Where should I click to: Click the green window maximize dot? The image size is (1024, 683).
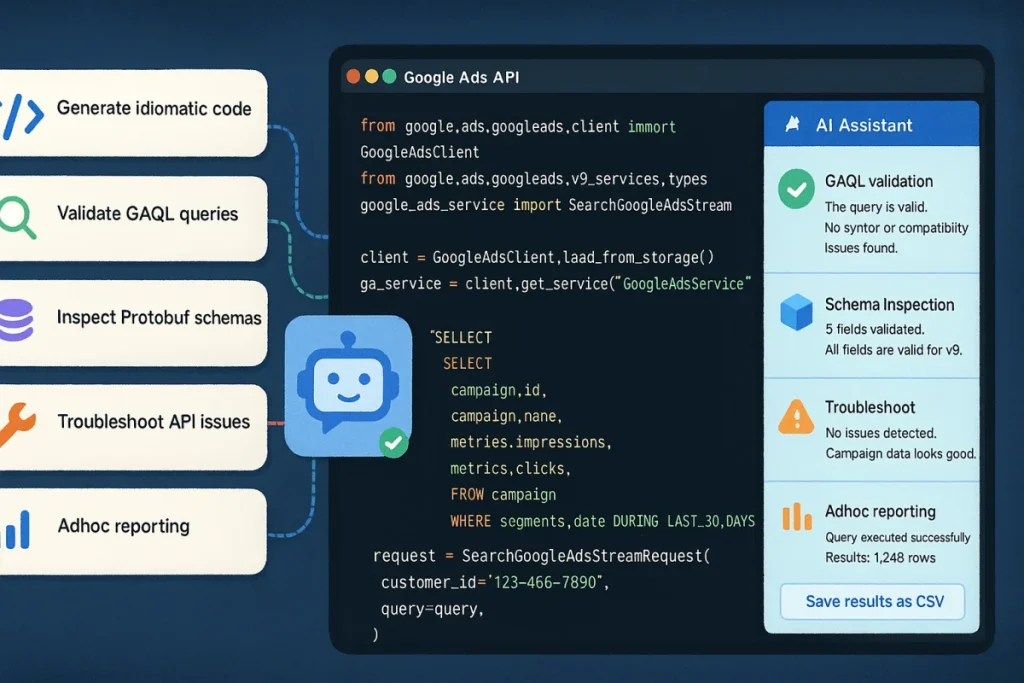point(389,76)
